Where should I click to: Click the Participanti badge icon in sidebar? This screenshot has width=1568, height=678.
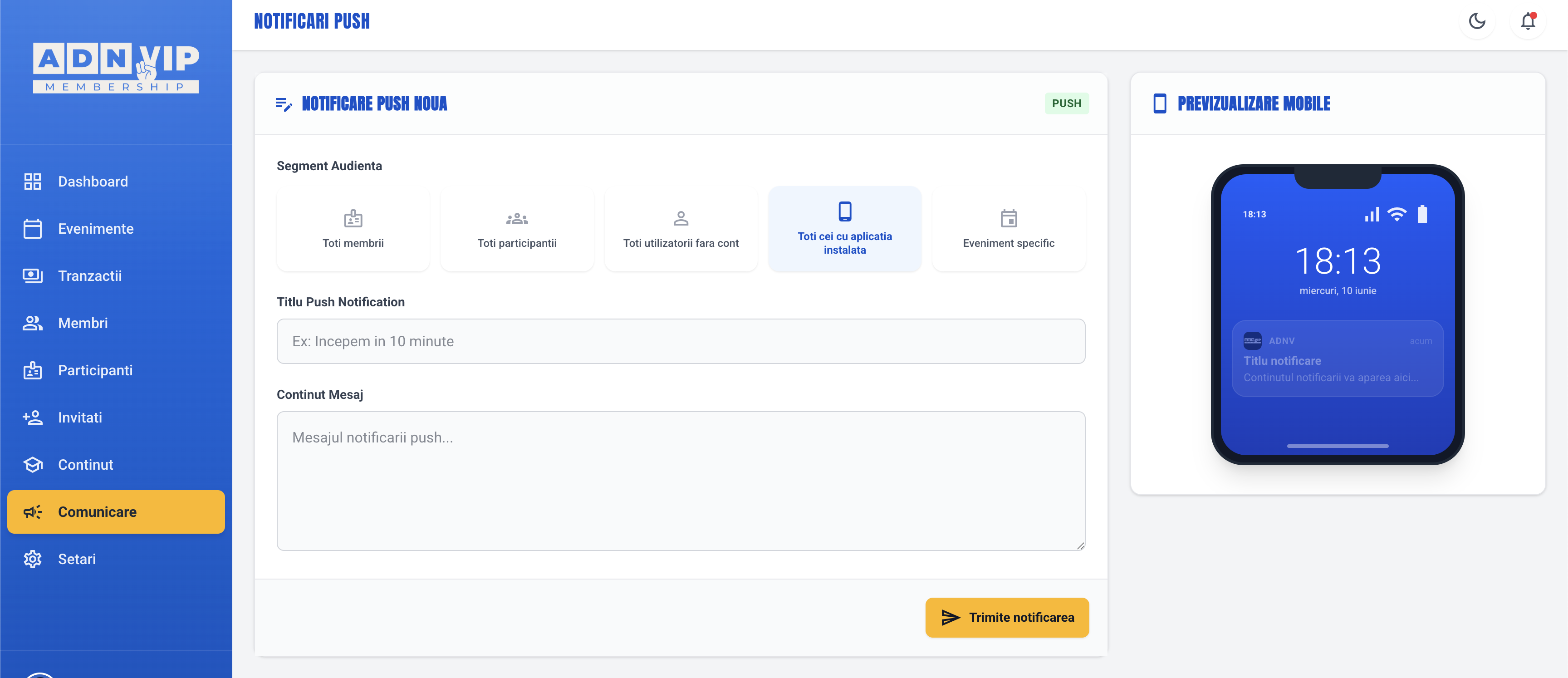pos(32,370)
